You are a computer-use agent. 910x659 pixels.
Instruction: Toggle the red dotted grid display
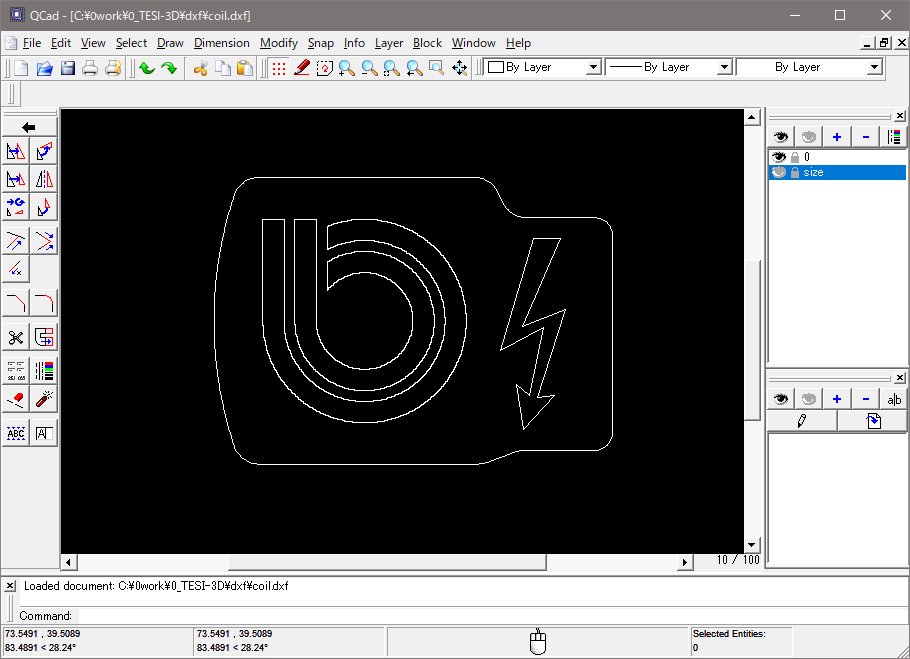tap(279, 68)
